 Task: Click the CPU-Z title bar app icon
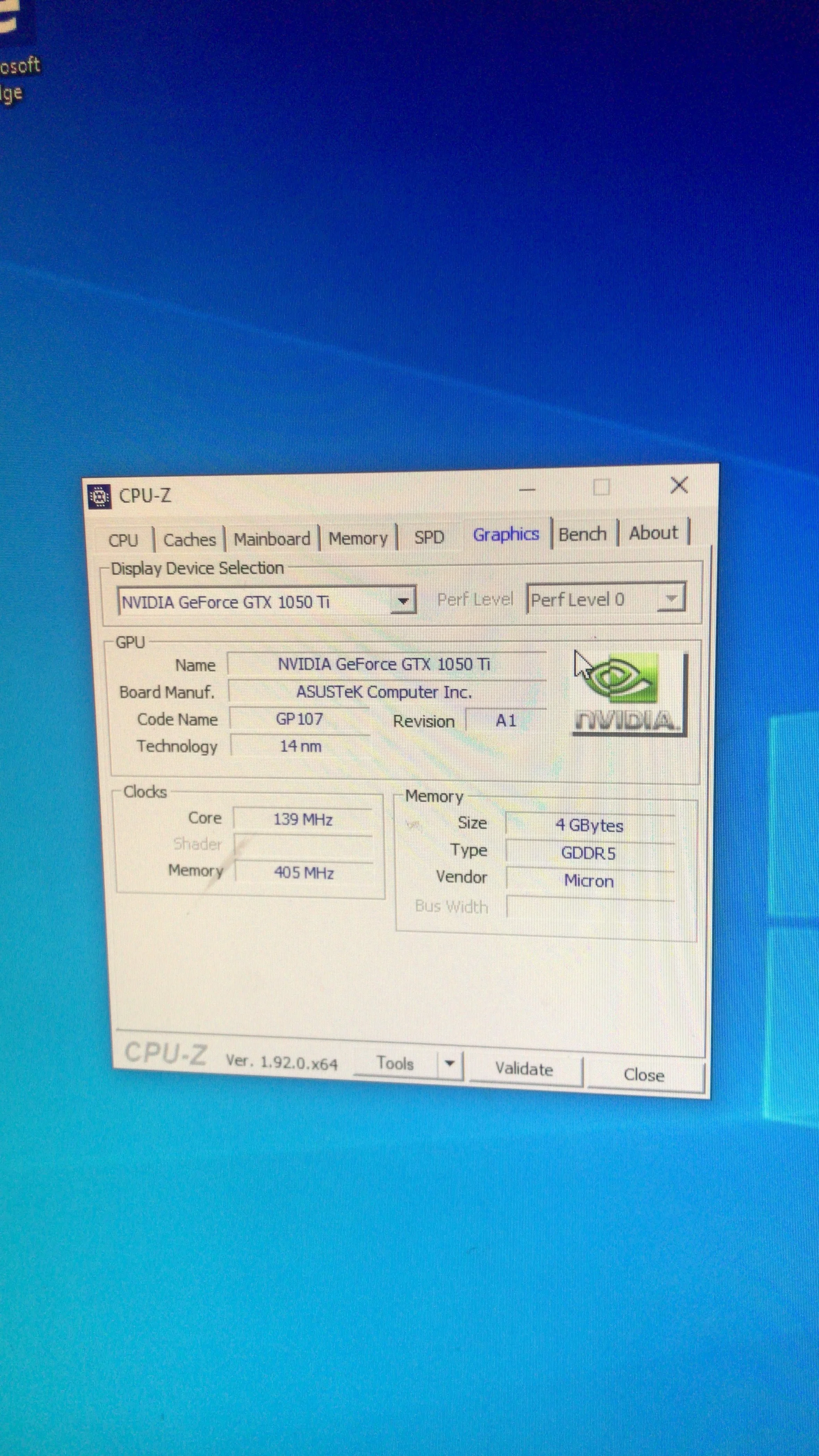coord(100,496)
